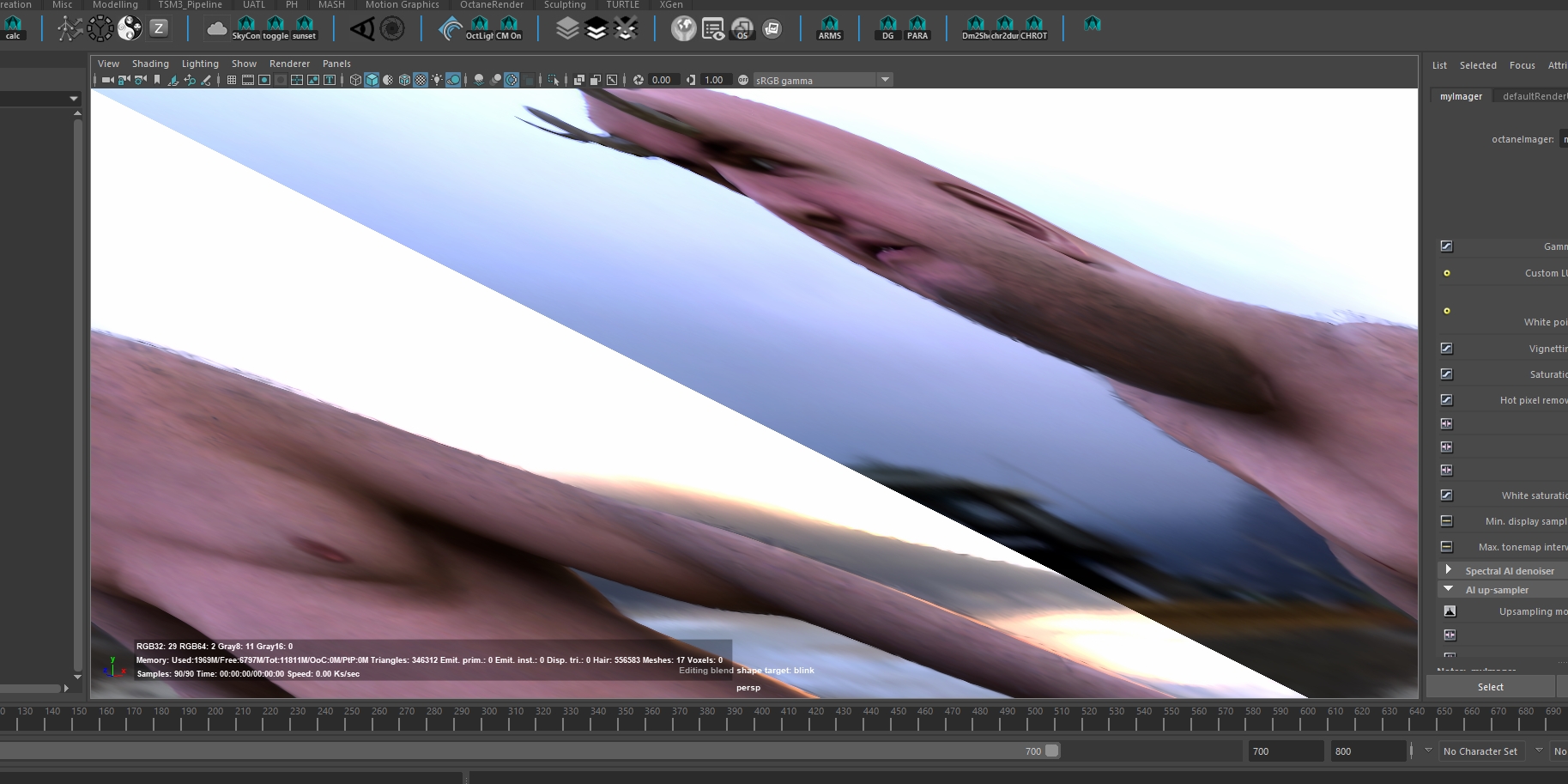The image size is (1568, 784).
Task: Click the globe in hands shelf icon
Action: (683, 29)
